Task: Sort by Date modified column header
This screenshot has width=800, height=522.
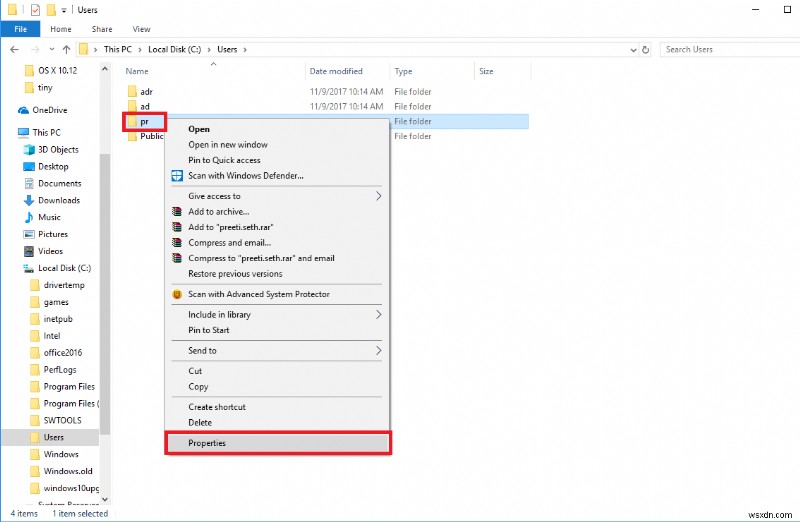Action: (x=336, y=71)
